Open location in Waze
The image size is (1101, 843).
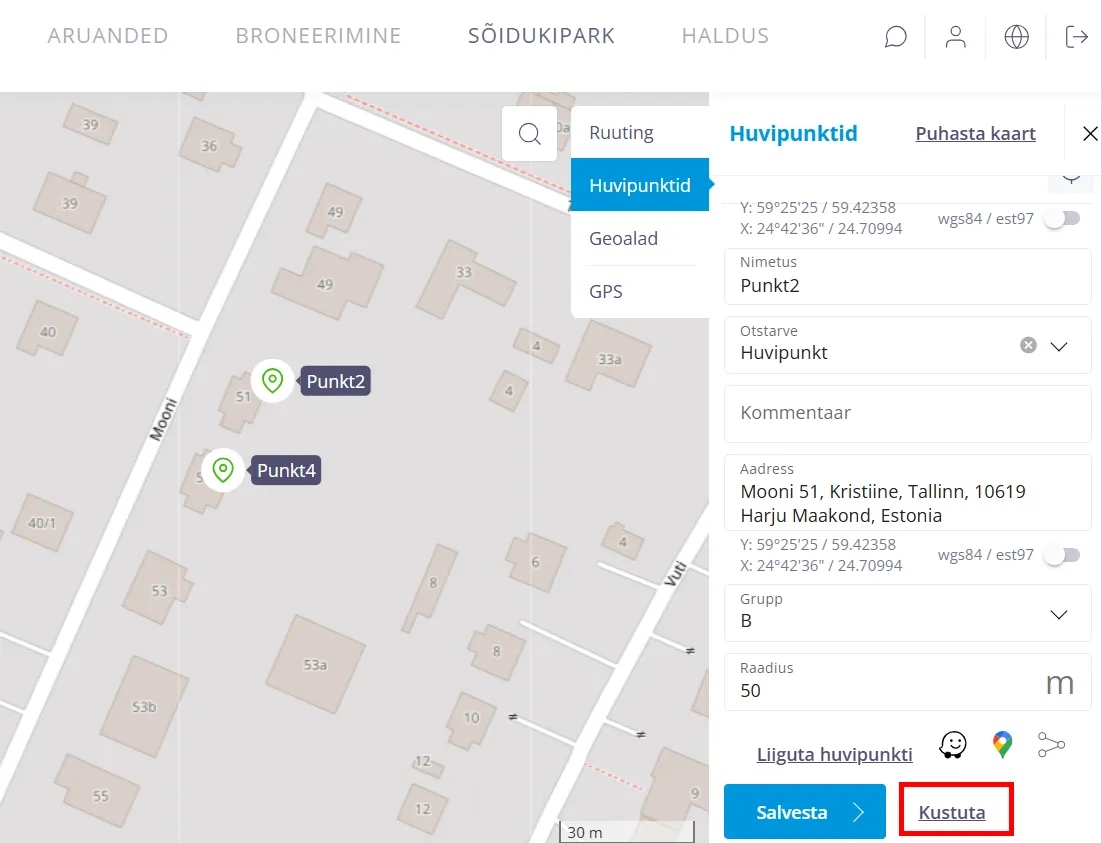[953, 745]
